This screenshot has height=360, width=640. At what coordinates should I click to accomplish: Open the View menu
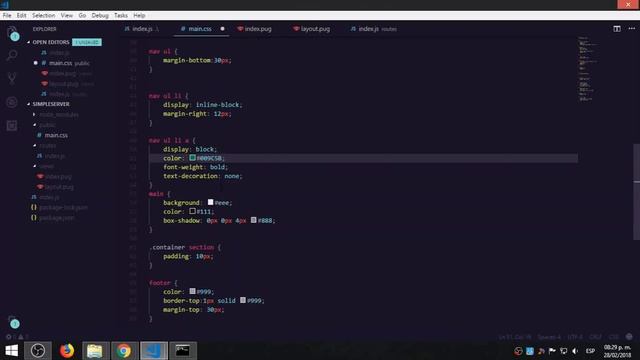point(67,16)
